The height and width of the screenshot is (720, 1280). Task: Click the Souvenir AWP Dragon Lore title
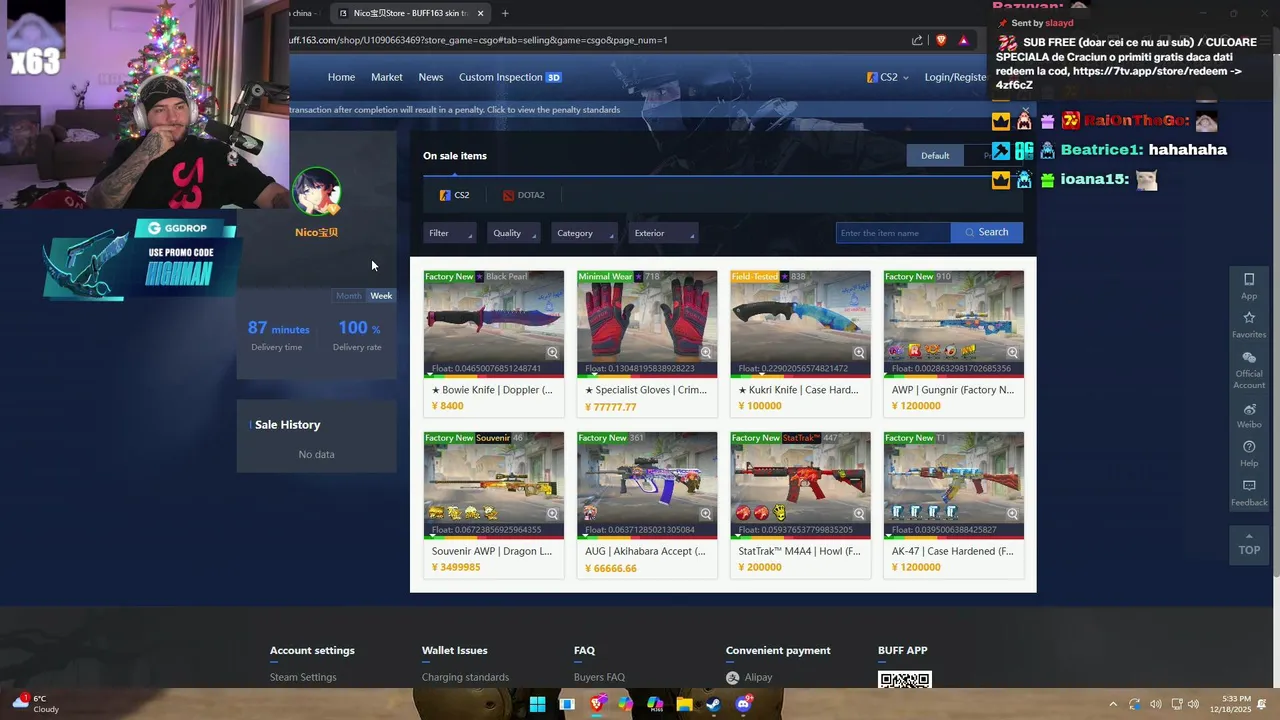(492, 551)
